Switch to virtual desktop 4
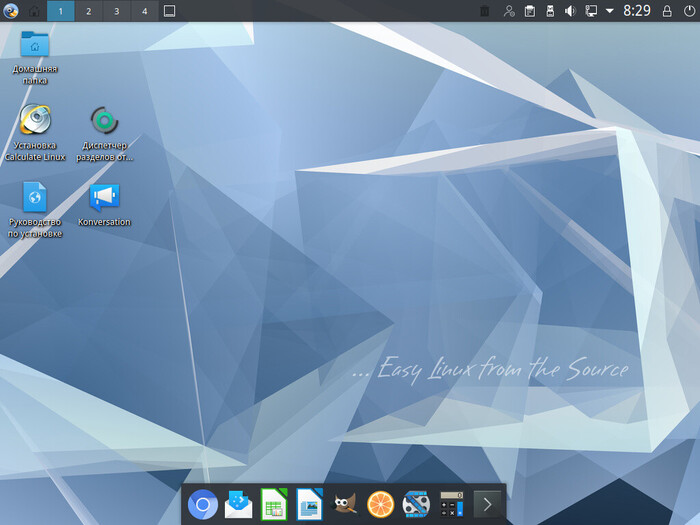700x525 pixels. (144, 11)
